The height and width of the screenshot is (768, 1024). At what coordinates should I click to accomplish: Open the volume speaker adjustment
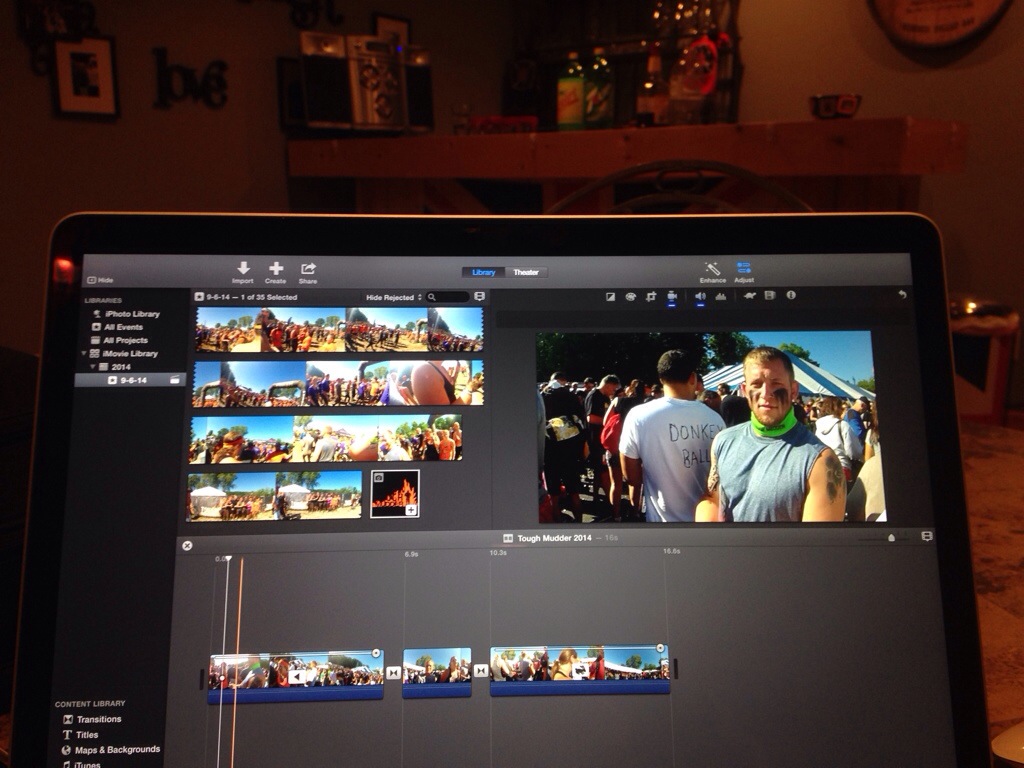click(700, 296)
